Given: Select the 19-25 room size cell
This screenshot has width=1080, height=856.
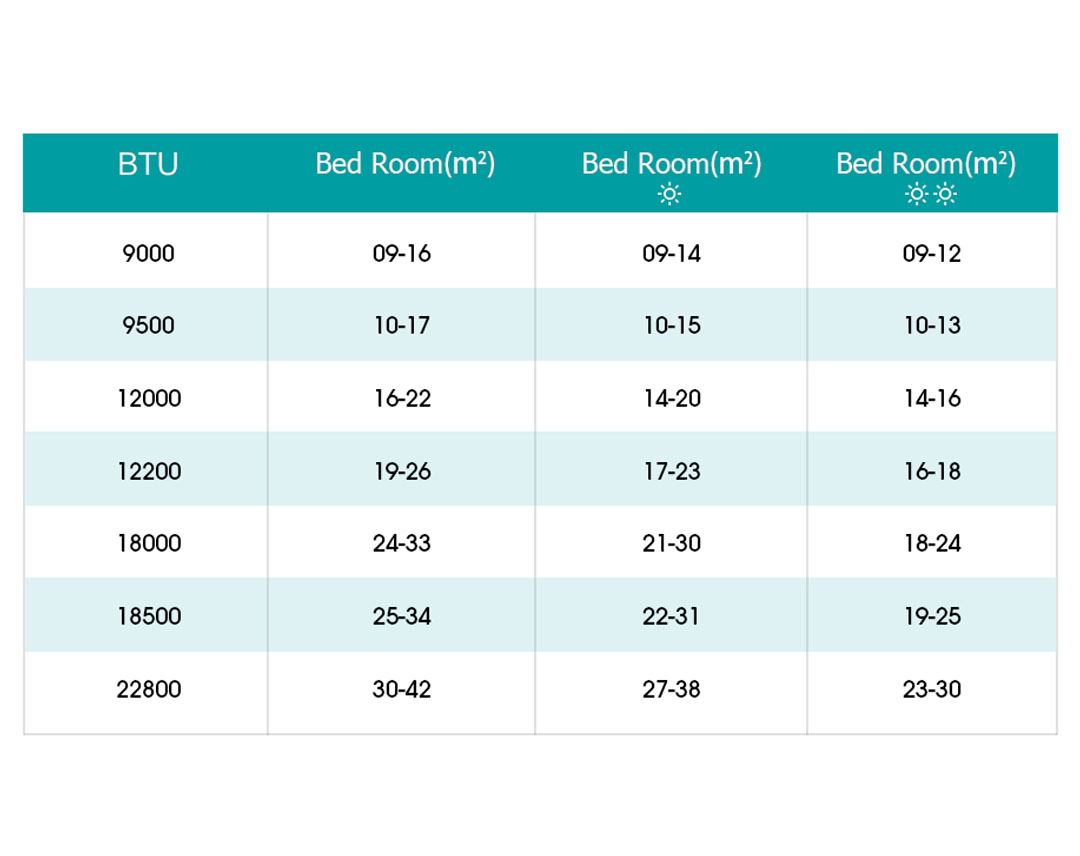Looking at the screenshot, I should tap(932, 616).
